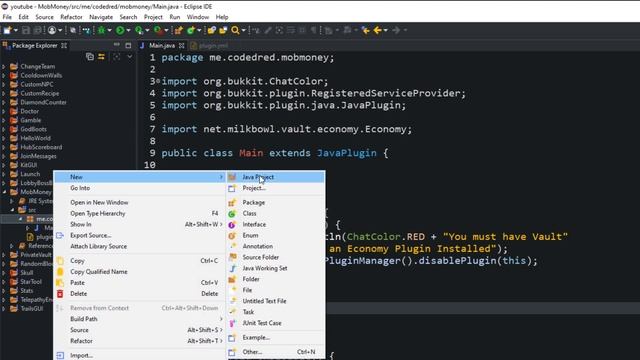This screenshot has width=640, height=360.
Task: Maximize the Package Explorer view
Action: pyautogui.click(x=128, y=45)
